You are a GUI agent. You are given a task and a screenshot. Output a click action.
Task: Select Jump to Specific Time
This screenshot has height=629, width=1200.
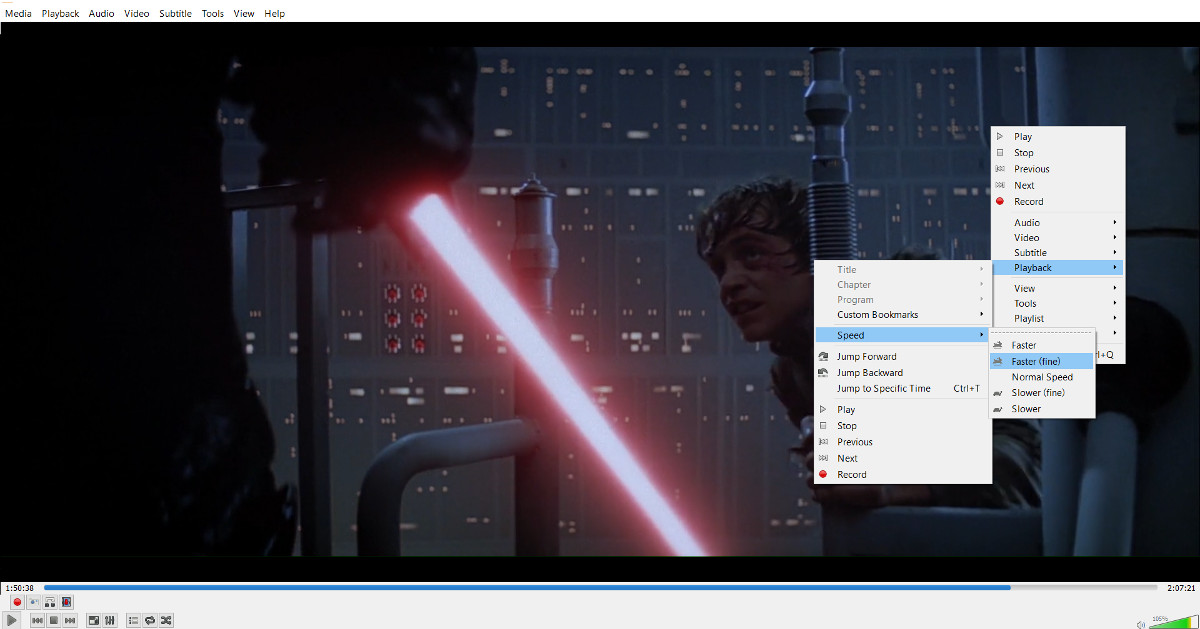pyautogui.click(x=903, y=389)
